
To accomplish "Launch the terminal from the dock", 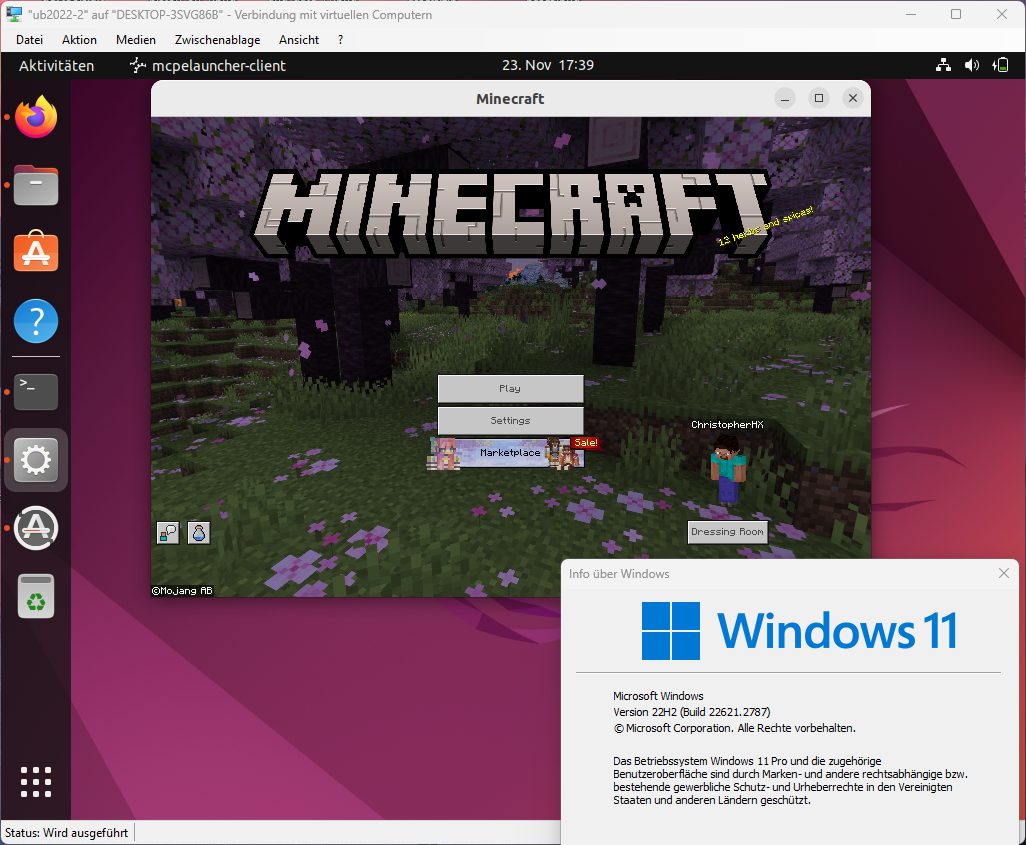I will pos(35,392).
